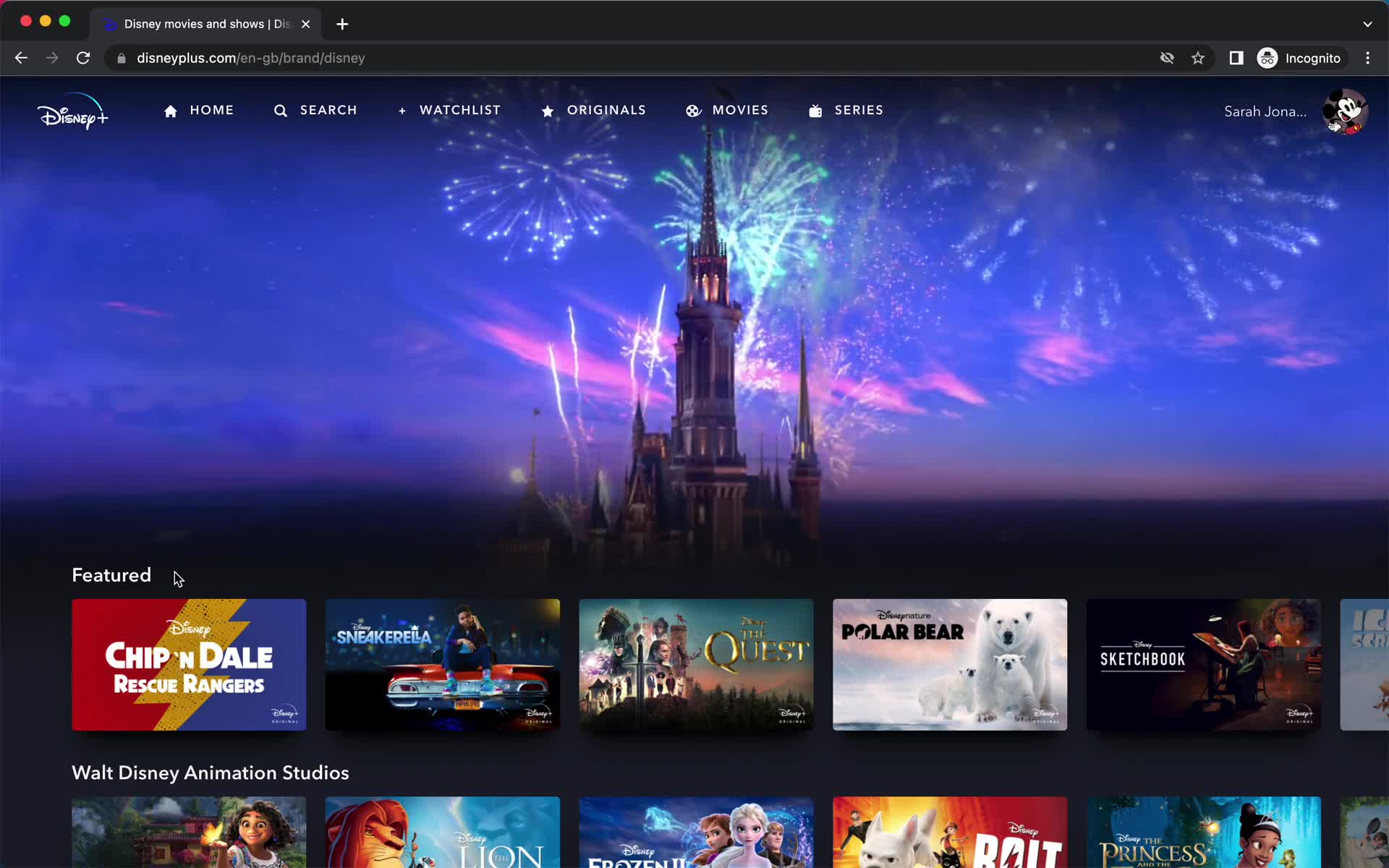Screen dimensions: 1389x868
Task: Click the Incognito profile button
Action: click(x=1300, y=58)
